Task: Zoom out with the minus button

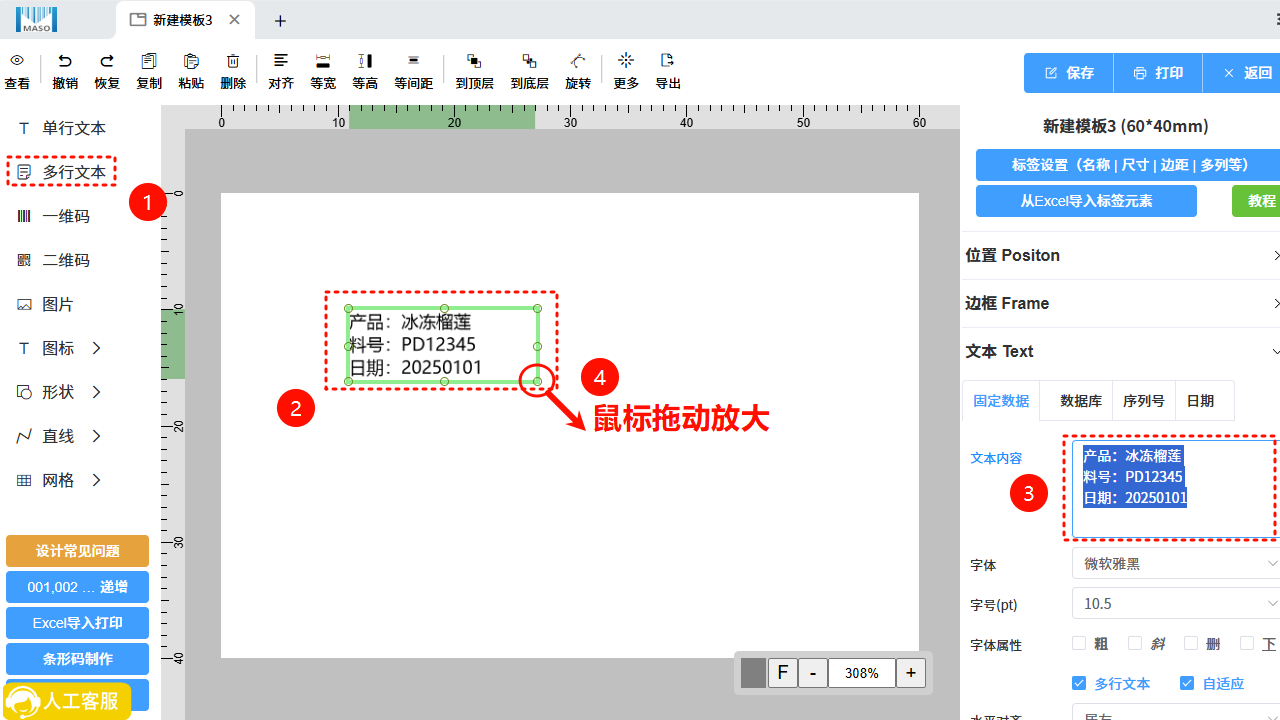Action: pos(813,673)
